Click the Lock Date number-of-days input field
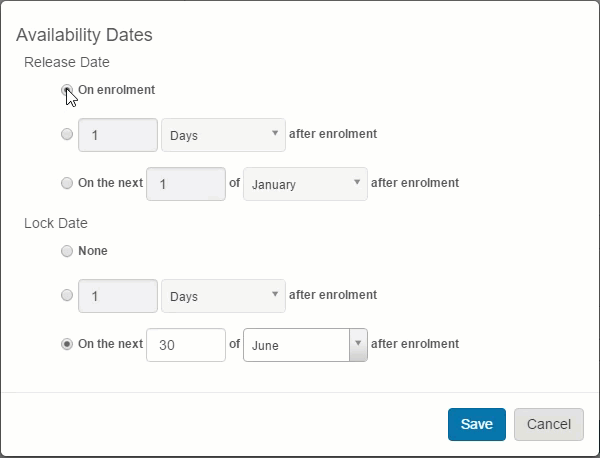The width and height of the screenshot is (600, 458). coord(118,296)
